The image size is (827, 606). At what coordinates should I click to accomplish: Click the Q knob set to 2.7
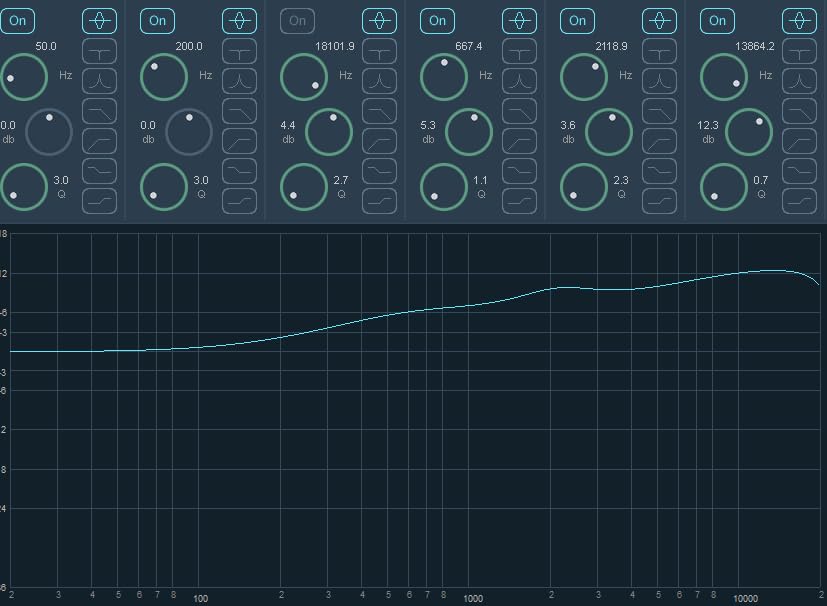[304, 187]
